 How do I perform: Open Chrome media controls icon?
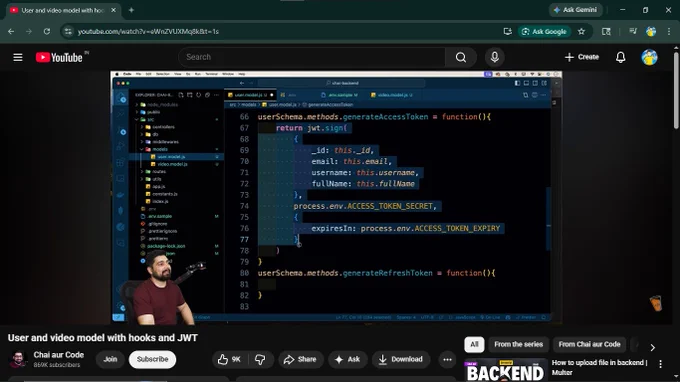point(633,32)
